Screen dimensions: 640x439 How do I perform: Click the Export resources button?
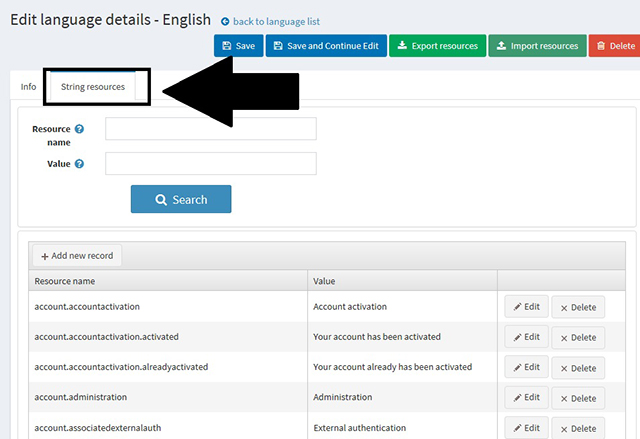pyautogui.click(x=438, y=46)
